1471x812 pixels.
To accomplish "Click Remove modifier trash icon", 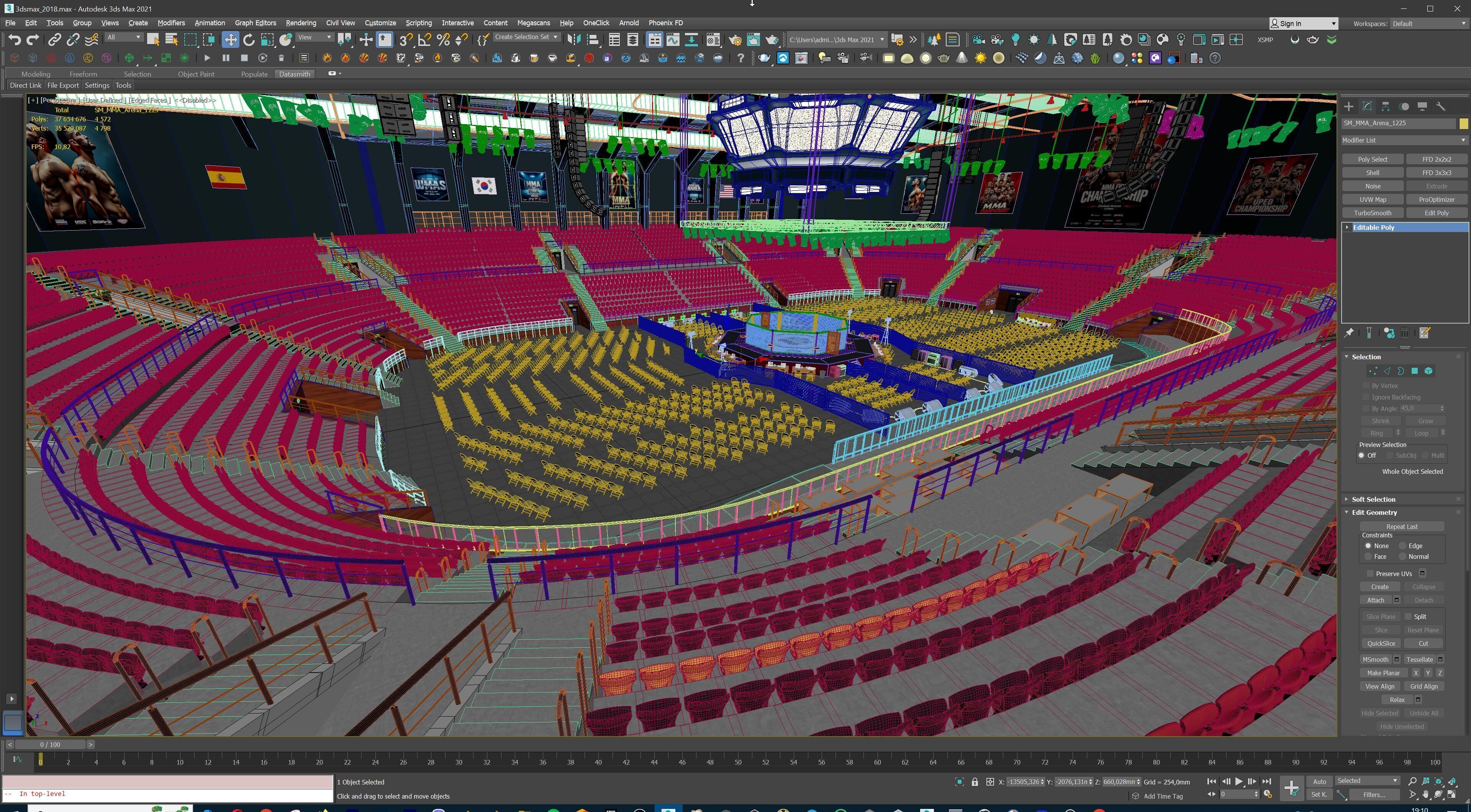I will coord(1405,333).
